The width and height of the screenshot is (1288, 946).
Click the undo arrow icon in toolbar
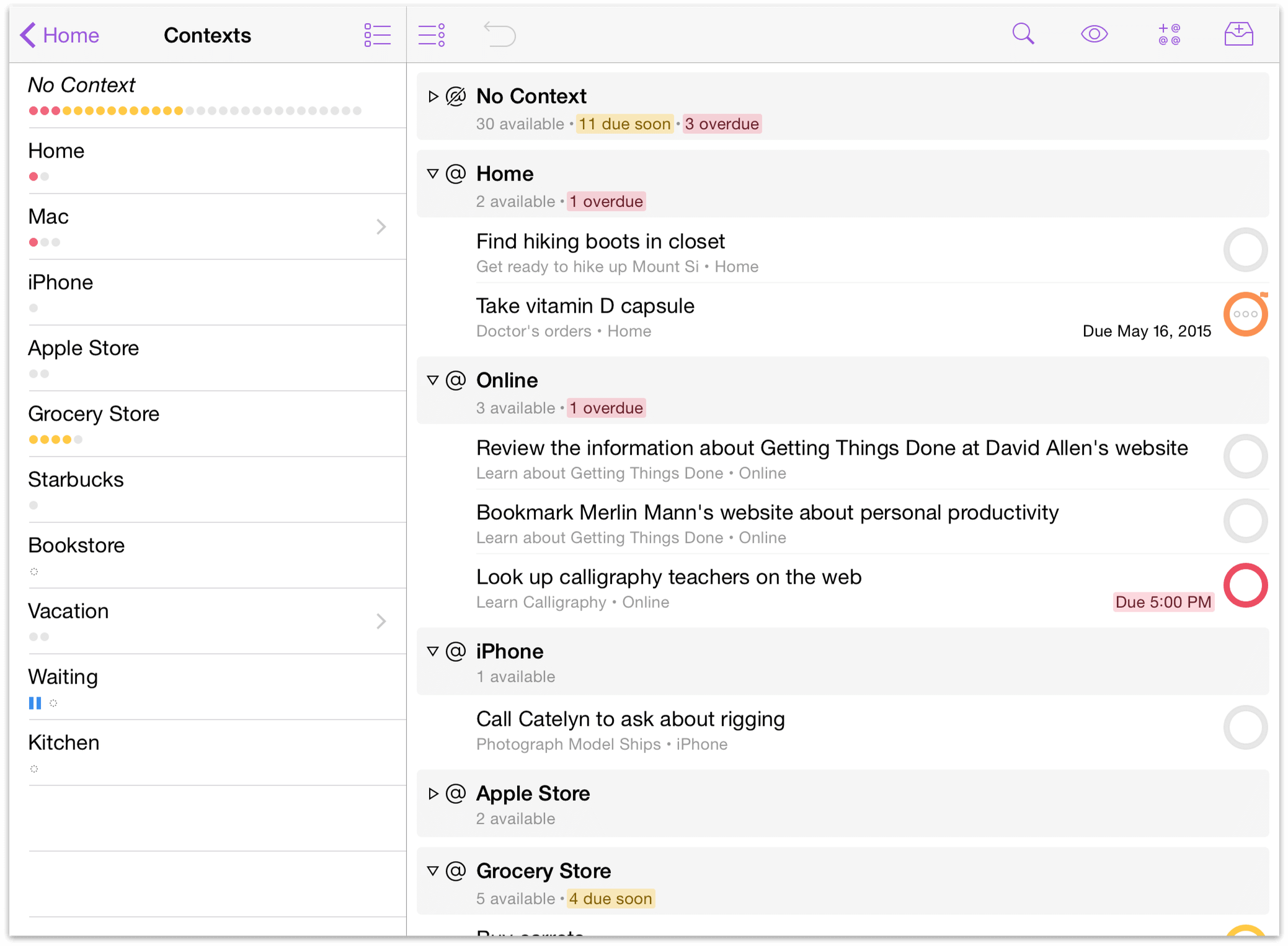(499, 36)
